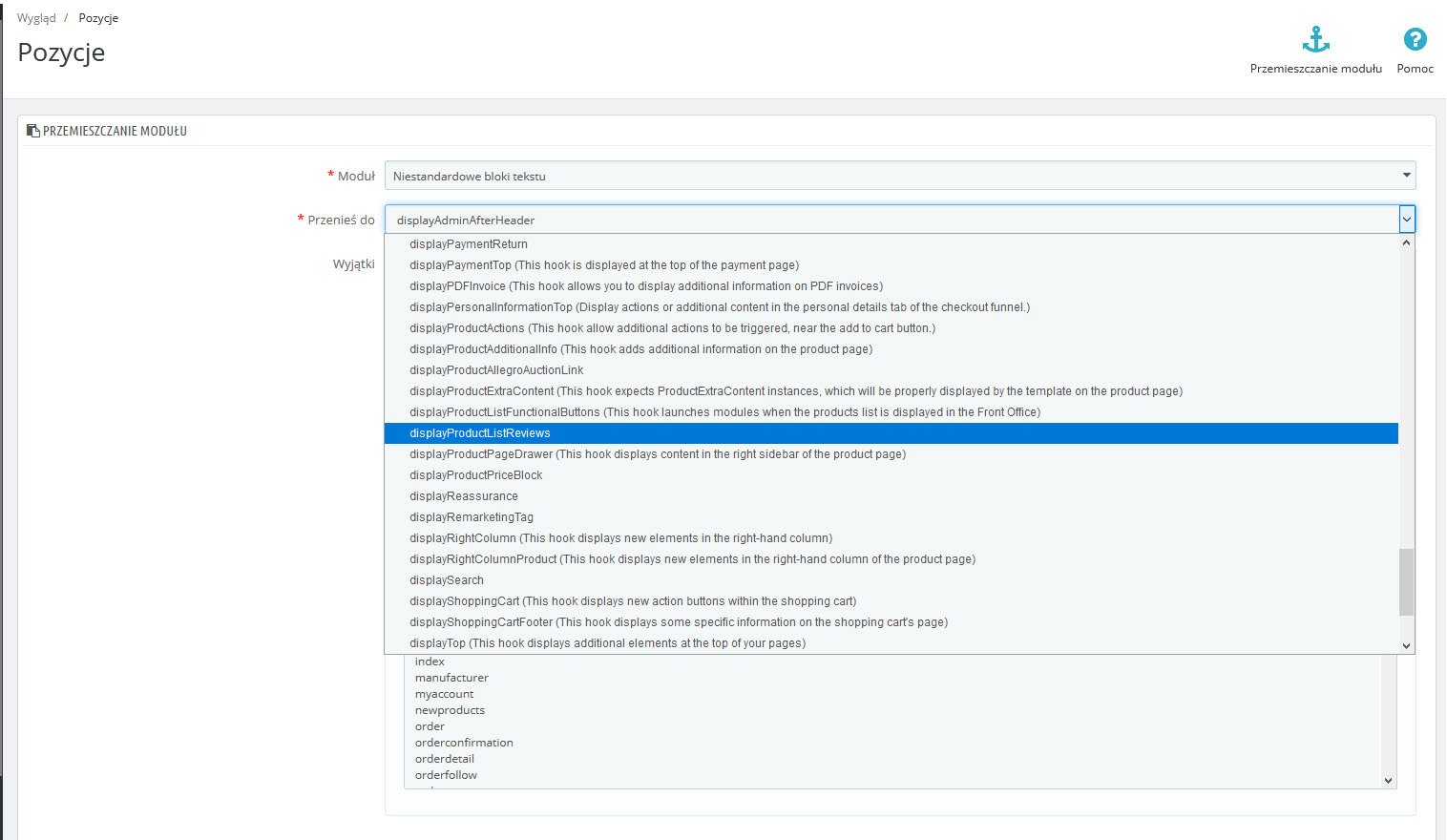Choose displayProductPageDrawer hook

pyautogui.click(x=891, y=454)
